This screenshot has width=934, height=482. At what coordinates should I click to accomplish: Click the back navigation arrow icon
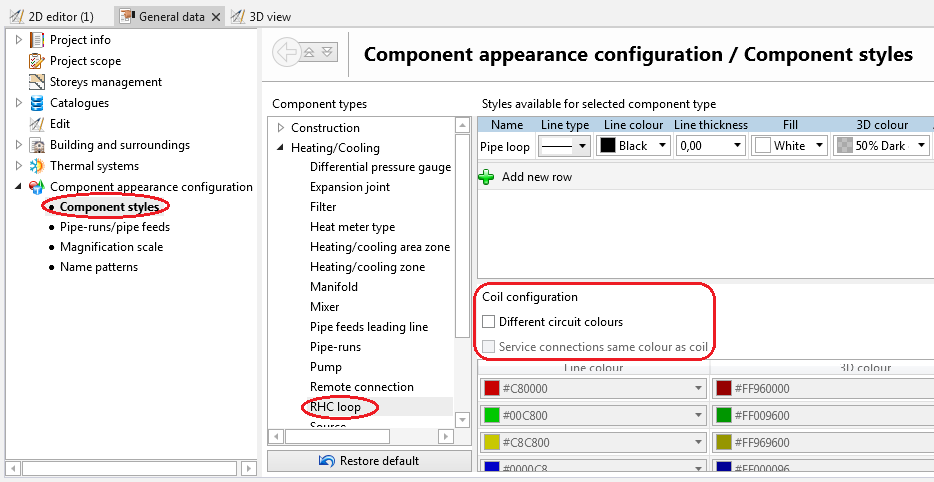point(286,52)
